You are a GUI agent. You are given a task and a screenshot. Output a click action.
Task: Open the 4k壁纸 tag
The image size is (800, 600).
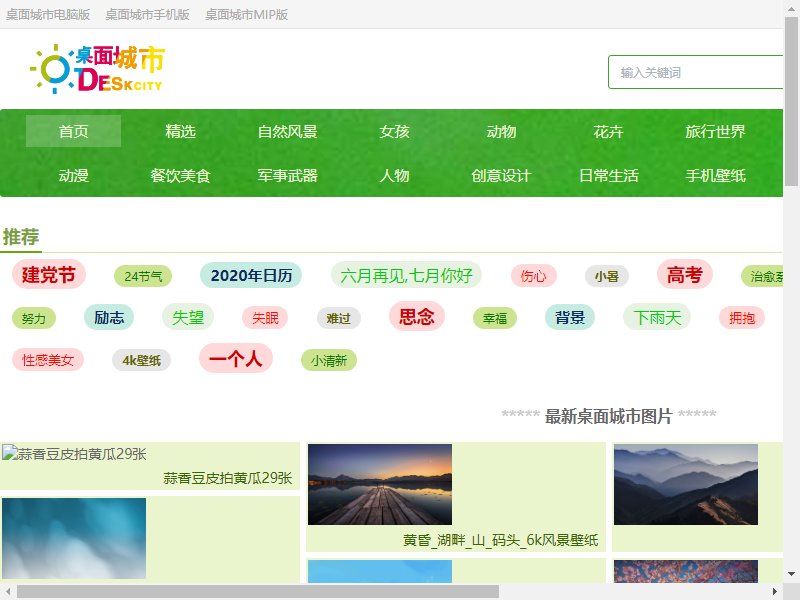click(x=141, y=360)
